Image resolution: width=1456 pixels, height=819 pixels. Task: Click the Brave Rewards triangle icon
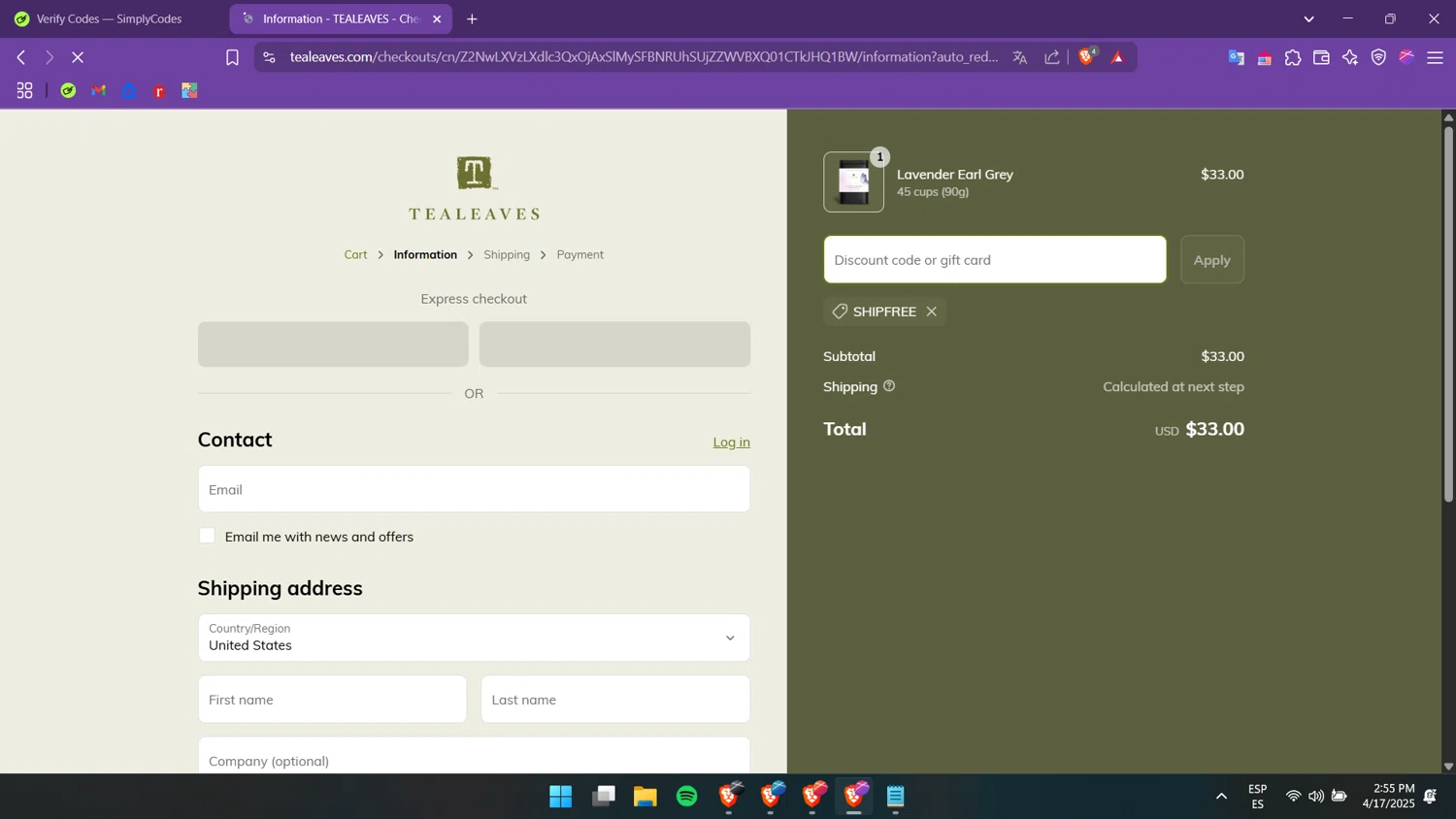tap(1117, 57)
